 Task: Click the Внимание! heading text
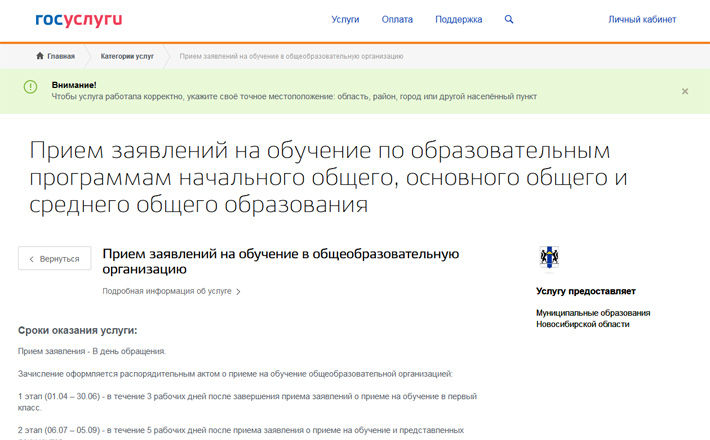click(74, 85)
